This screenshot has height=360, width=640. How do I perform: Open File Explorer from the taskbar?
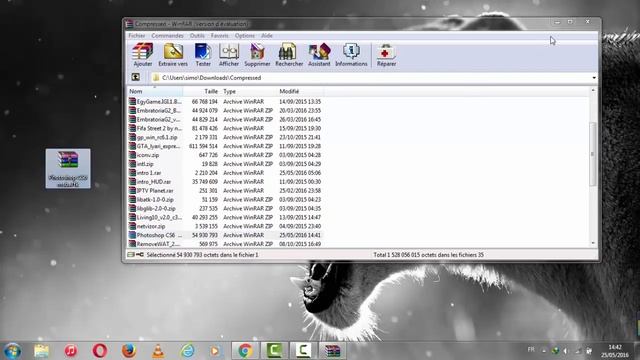pos(42,351)
